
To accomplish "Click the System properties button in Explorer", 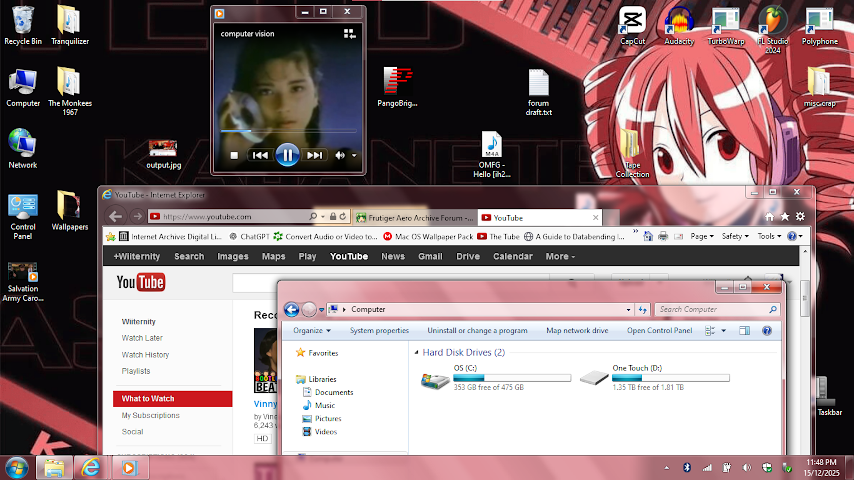I will 379,330.
